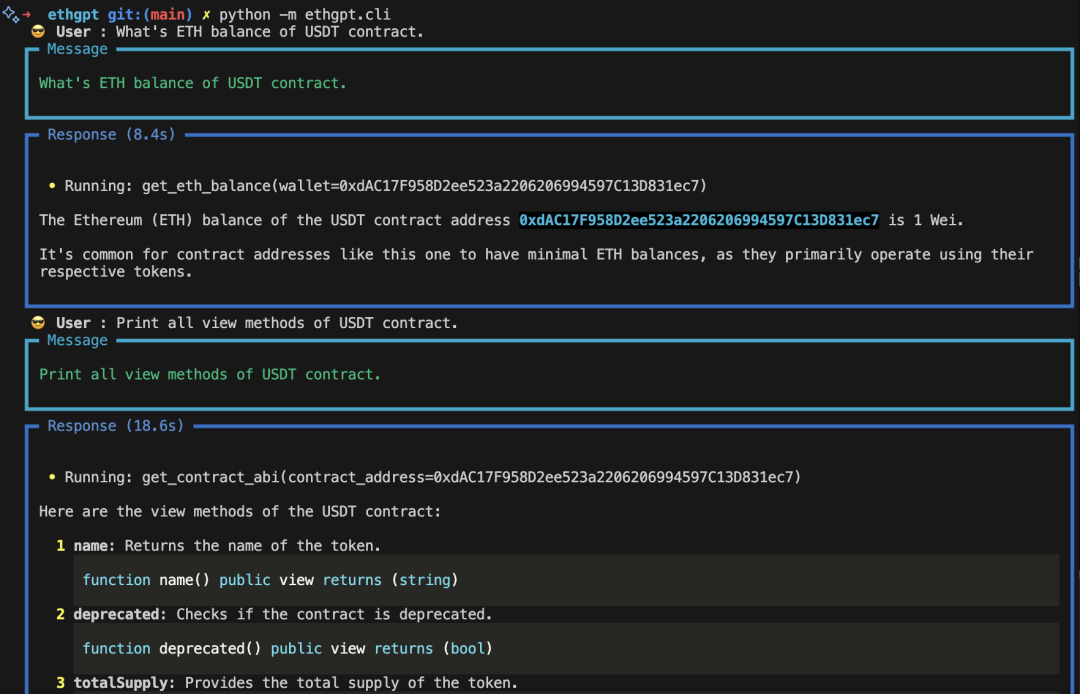Click 'Response (8.4s)' panel title
This screenshot has height=694, width=1080.
pos(111,134)
